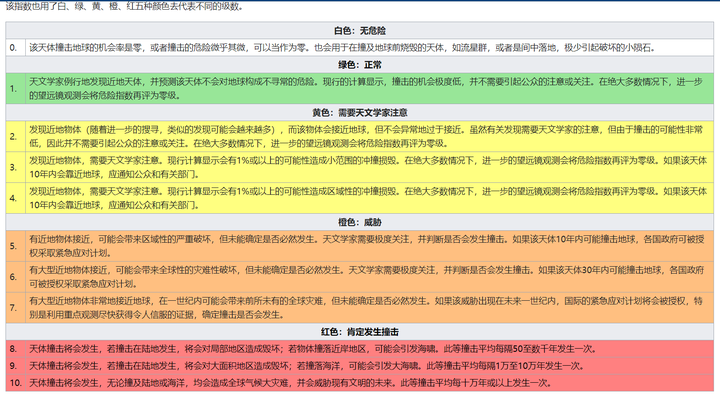720x397 pixels.
Task: Select the level number '2.' yellow cell
Action: [16, 136]
